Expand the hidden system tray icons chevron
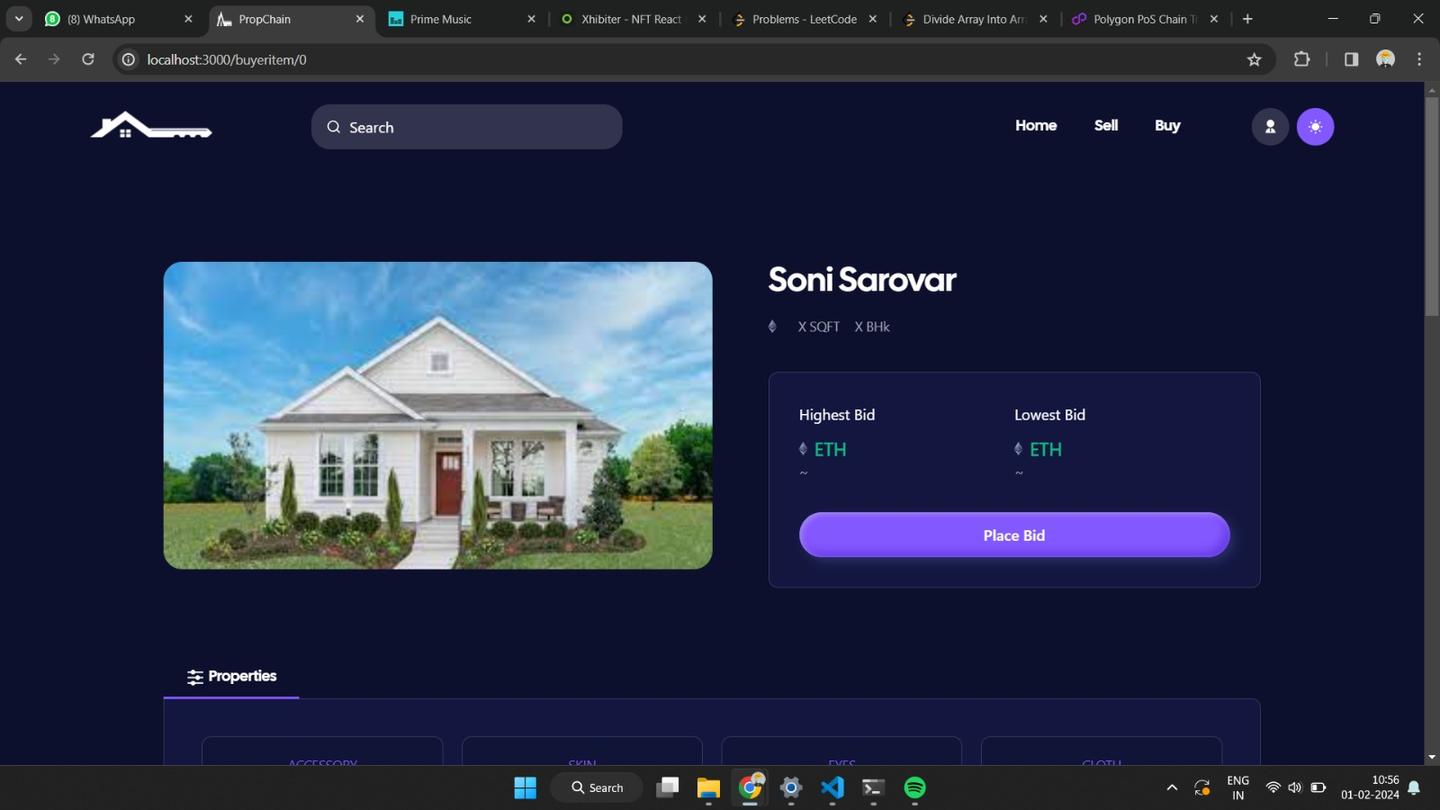 (x=1172, y=788)
